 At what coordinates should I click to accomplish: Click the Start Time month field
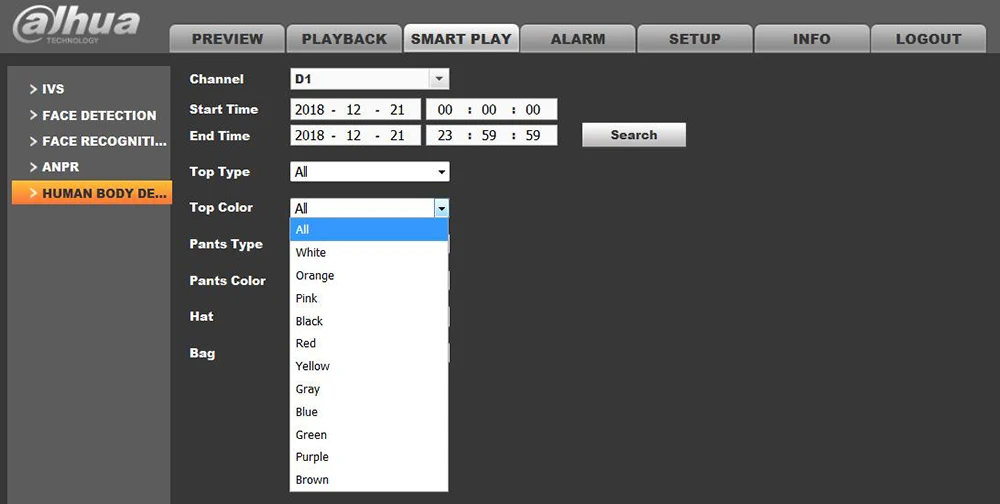[353, 110]
